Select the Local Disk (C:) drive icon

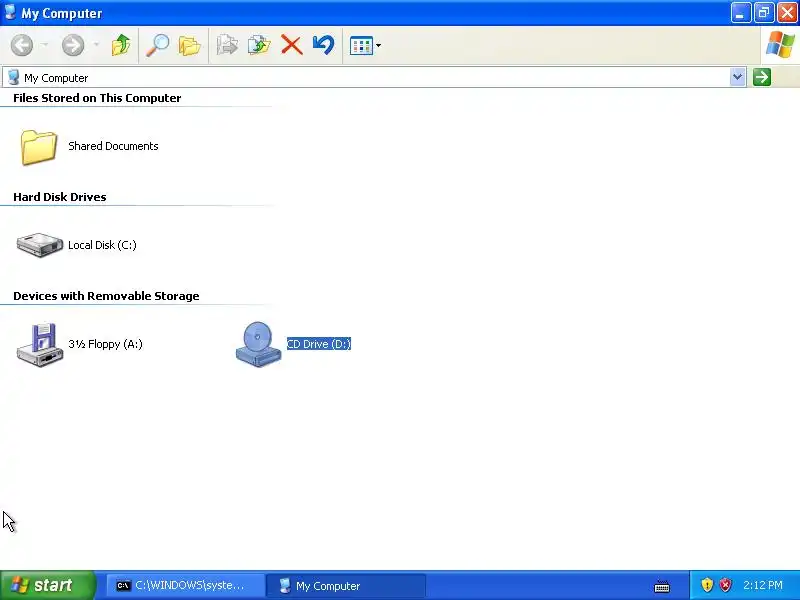click(40, 245)
